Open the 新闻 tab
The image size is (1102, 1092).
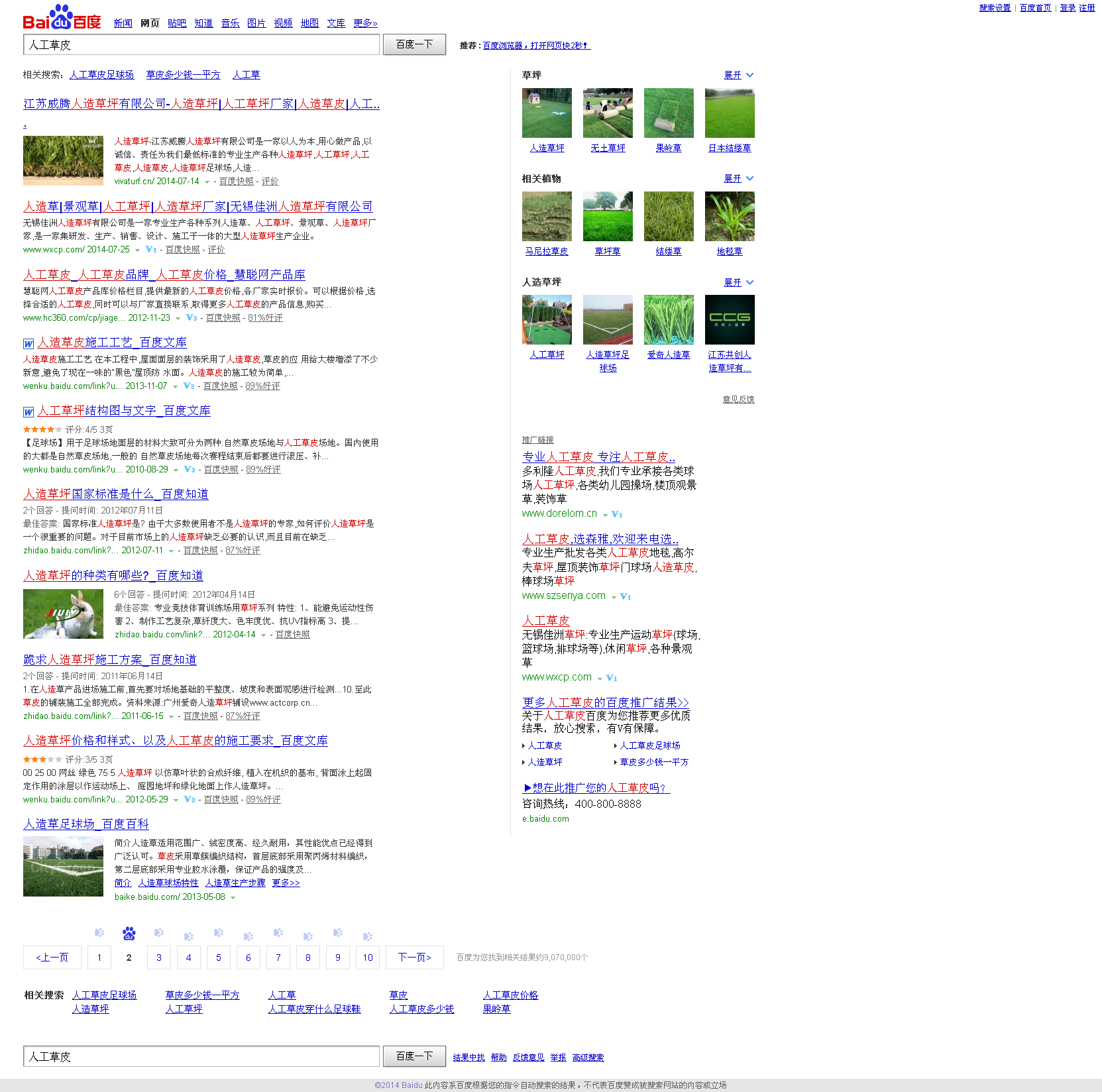pyautogui.click(x=123, y=23)
